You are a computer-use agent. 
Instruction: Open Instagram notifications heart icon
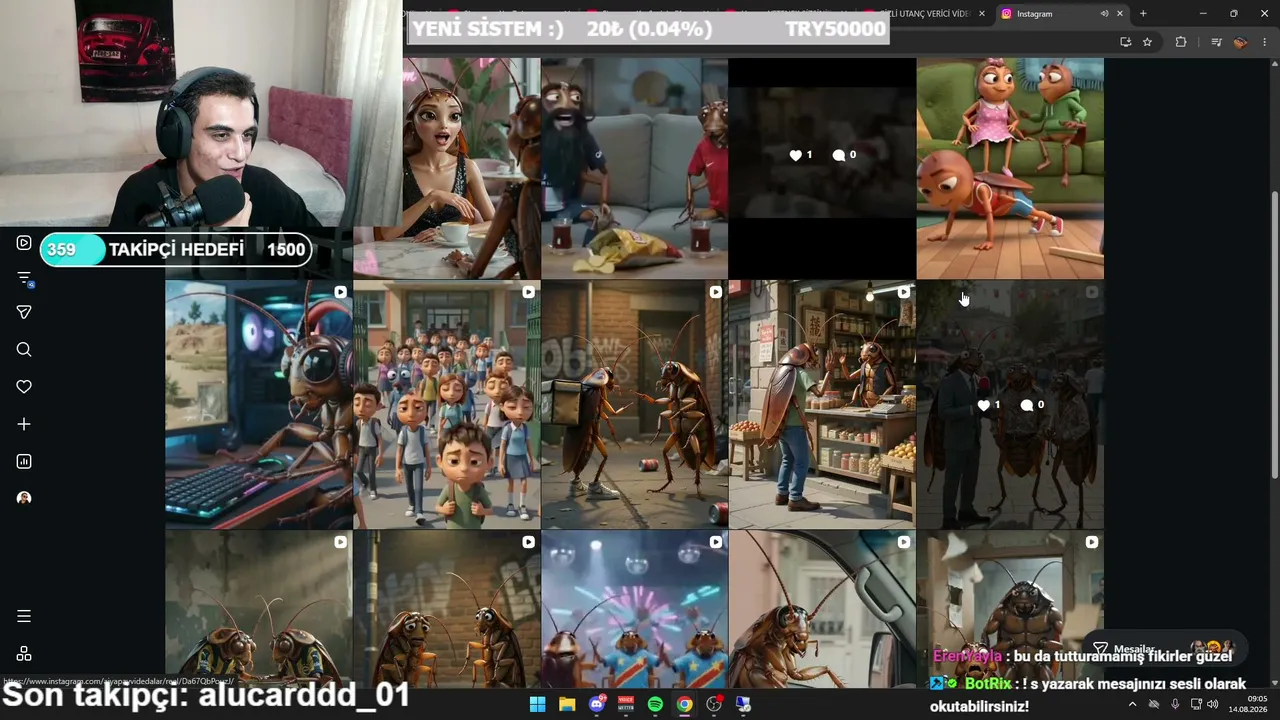(24, 387)
